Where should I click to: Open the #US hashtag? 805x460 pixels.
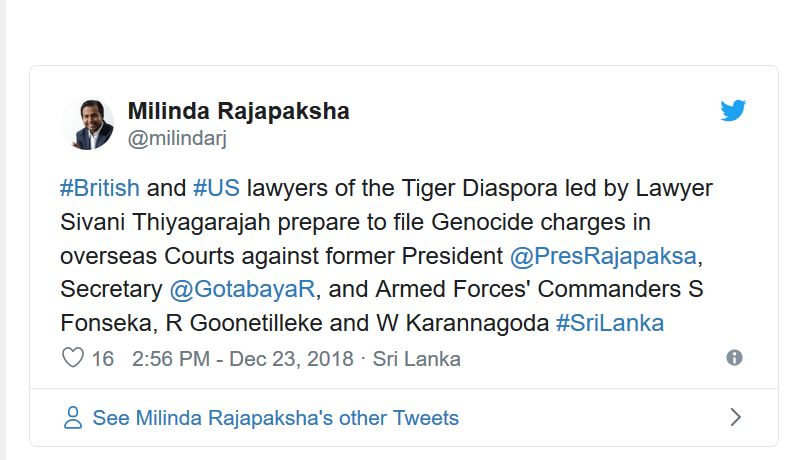[215, 189]
